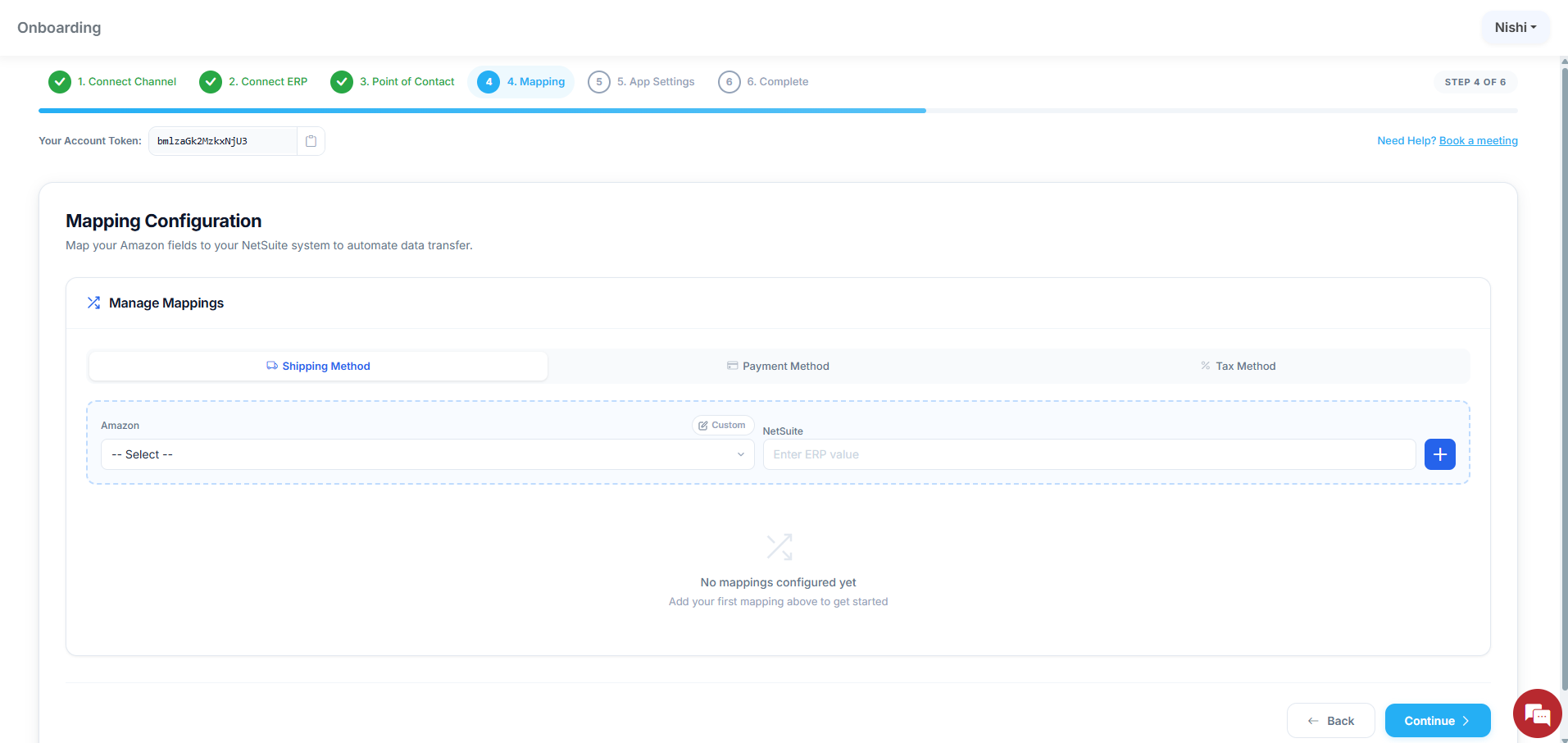This screenshot has width=1568, height=743.
Task: Expand the Select dropdown chevron
Action: pos(740,454)
